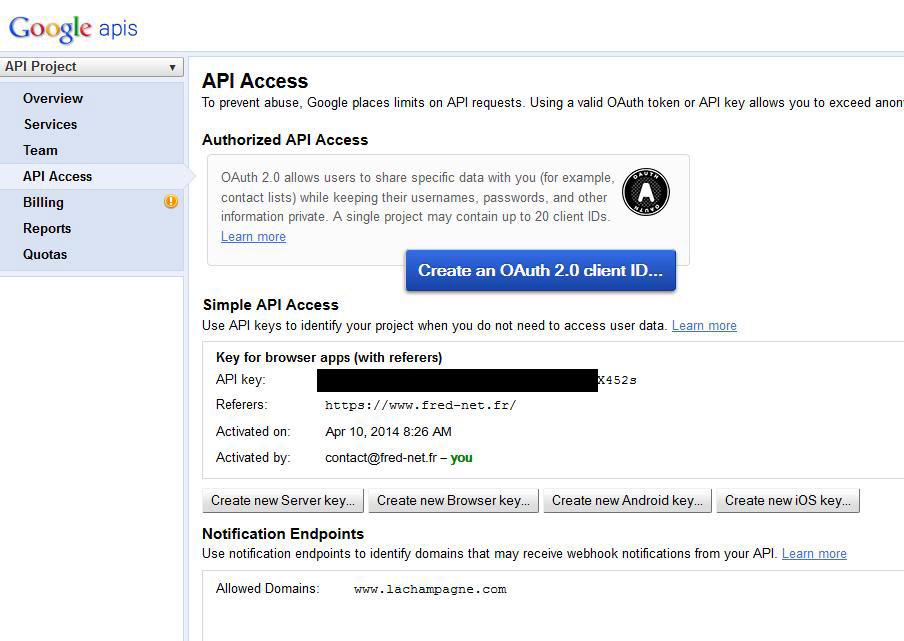Viewport: 904px width, 641px height.
Task: Open the API Project dropdown
Action: (91, 67)
